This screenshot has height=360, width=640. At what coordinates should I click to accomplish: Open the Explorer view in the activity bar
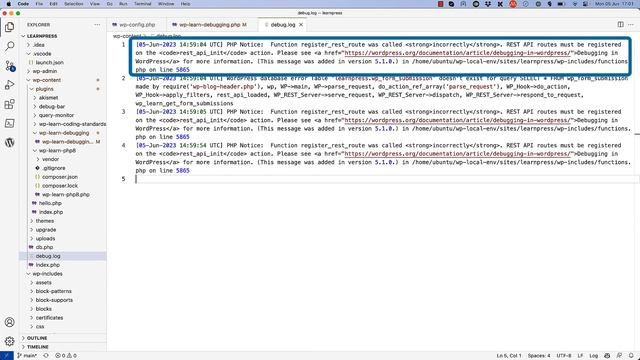pyautogui.click(x=9, y=27)
